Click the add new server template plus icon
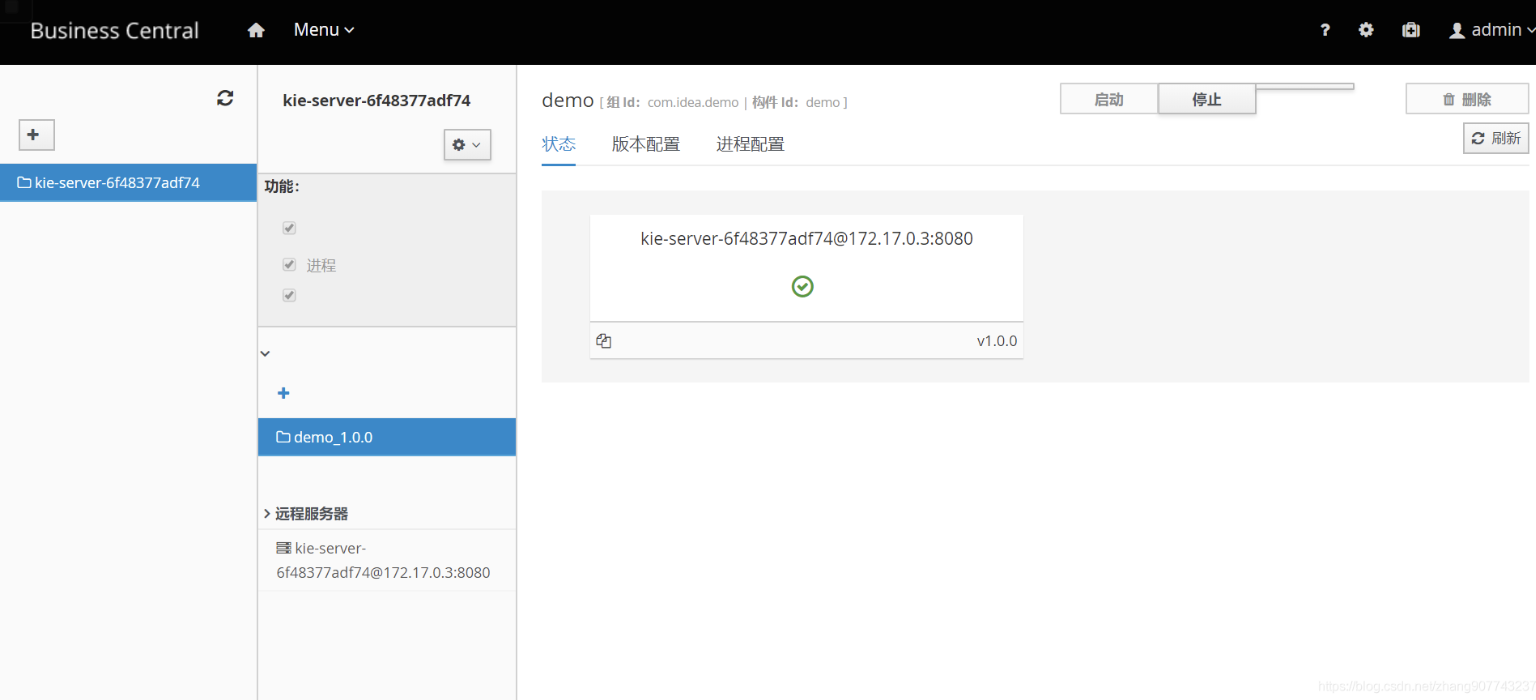Viewport: 1536px width, 700px height. (36, 134)
